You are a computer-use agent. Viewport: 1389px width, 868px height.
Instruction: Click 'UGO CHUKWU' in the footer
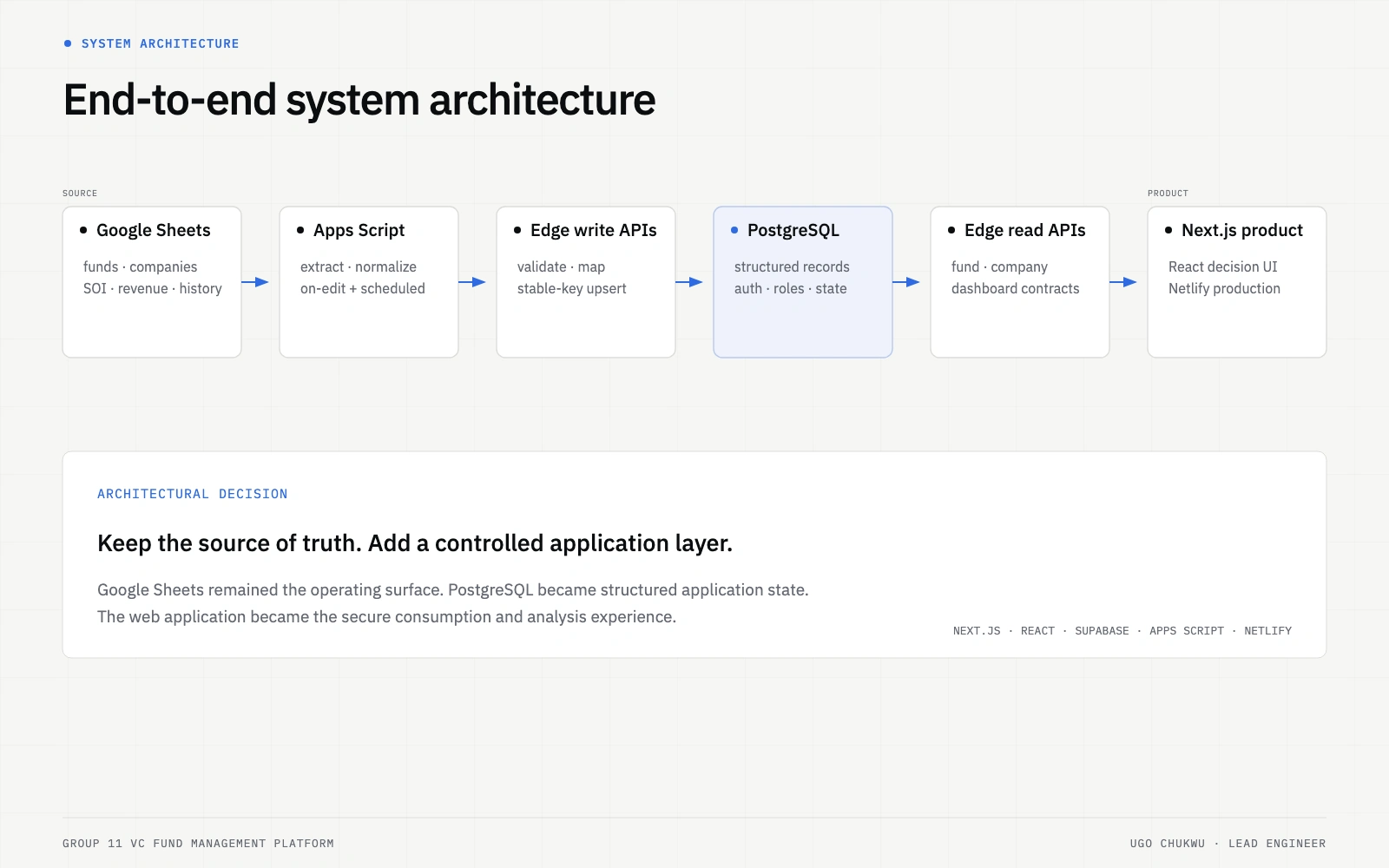(1167, 844)
